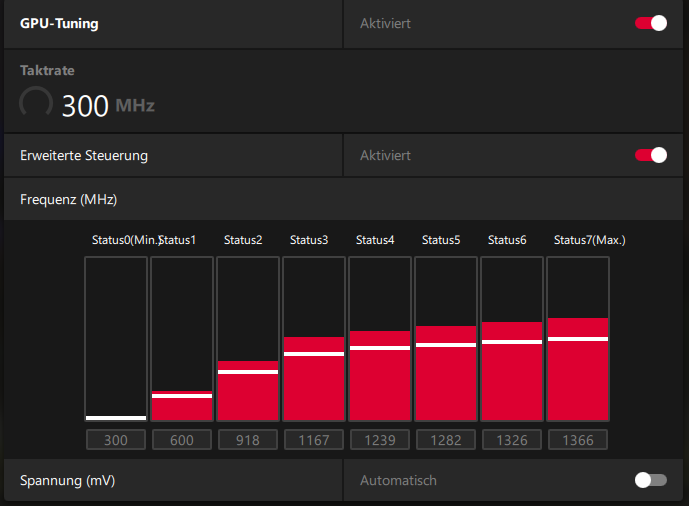Enable the Spannung (mV) manual toggle
This screenshot has width=689, height=506.
651,480
